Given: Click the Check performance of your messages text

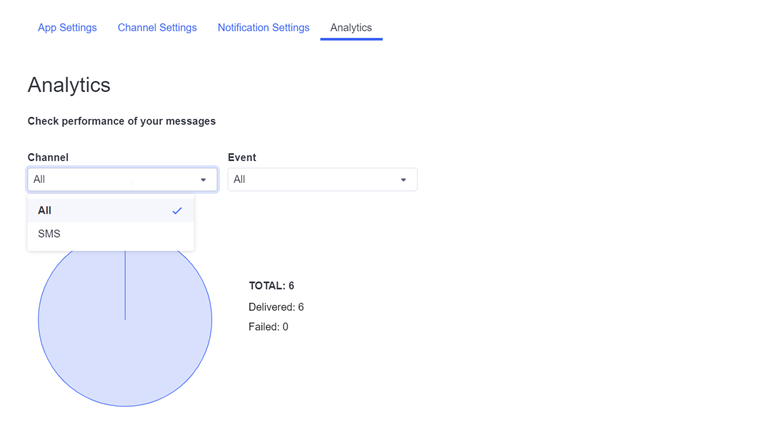Looking at the screenshot, I should click(x=121, y=121).
